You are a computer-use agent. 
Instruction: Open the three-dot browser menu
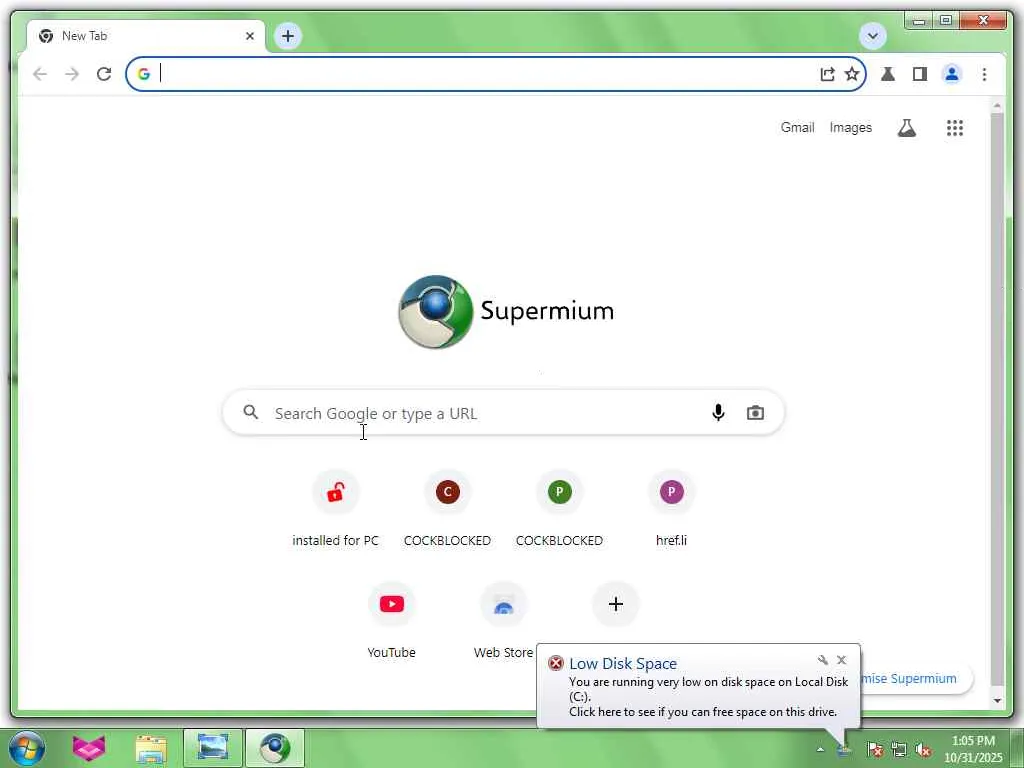point(984,74)
